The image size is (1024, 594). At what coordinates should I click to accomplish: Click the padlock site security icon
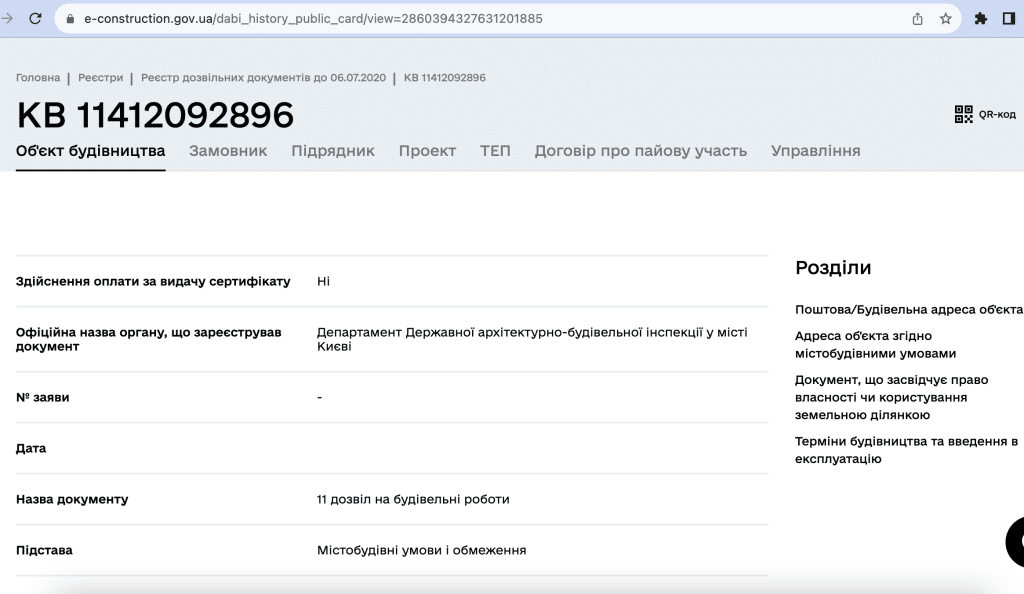[69, 18]
